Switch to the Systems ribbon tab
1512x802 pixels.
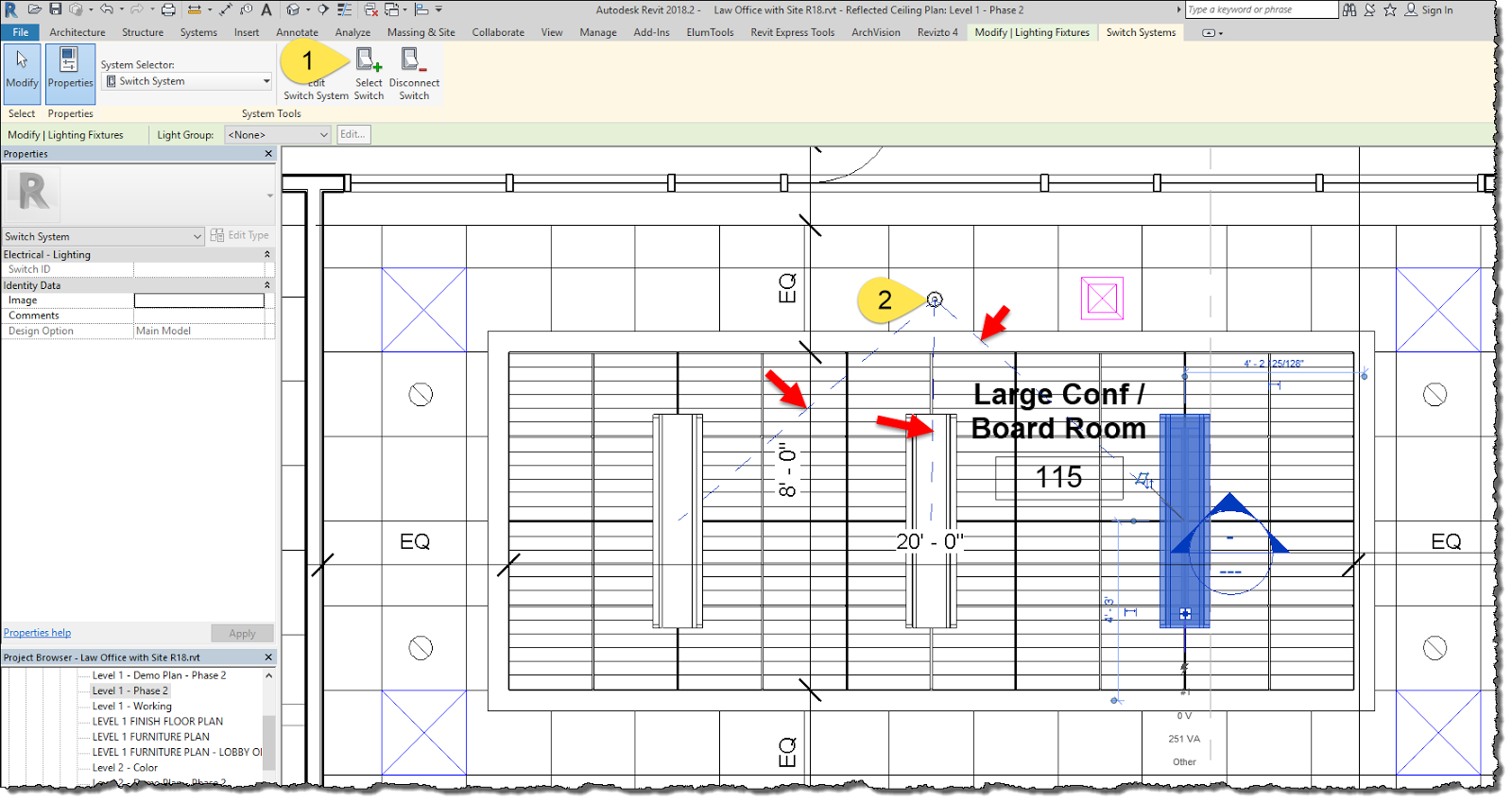[198, 32]
